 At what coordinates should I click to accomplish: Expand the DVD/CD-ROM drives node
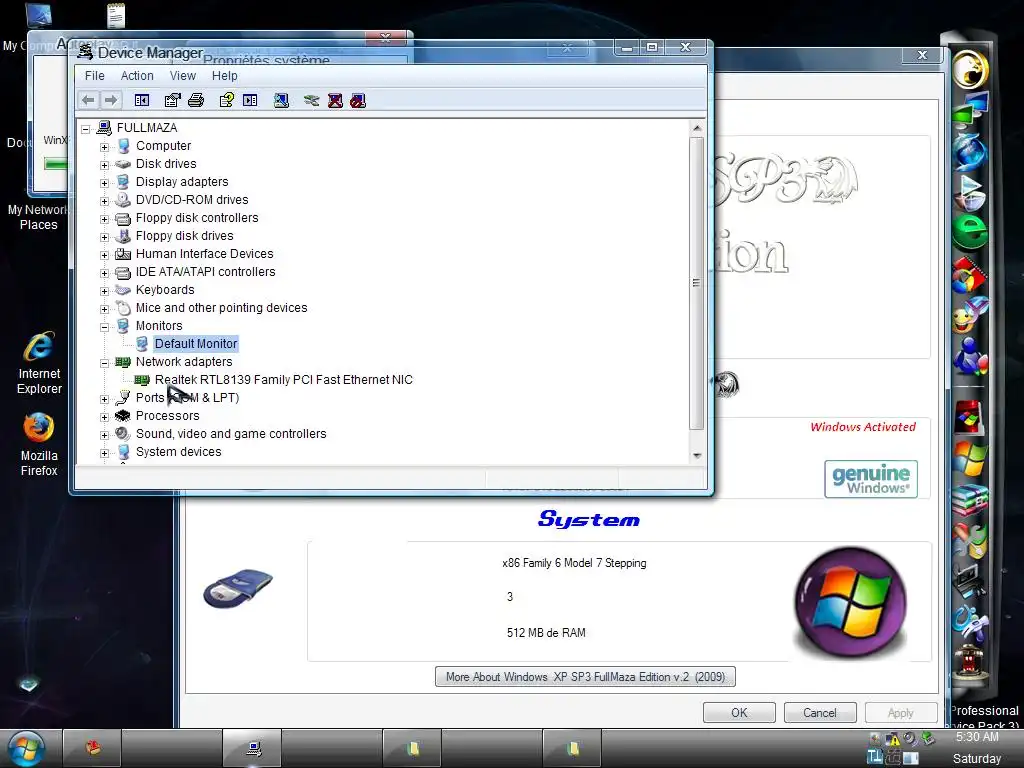[x=104, y=201]
